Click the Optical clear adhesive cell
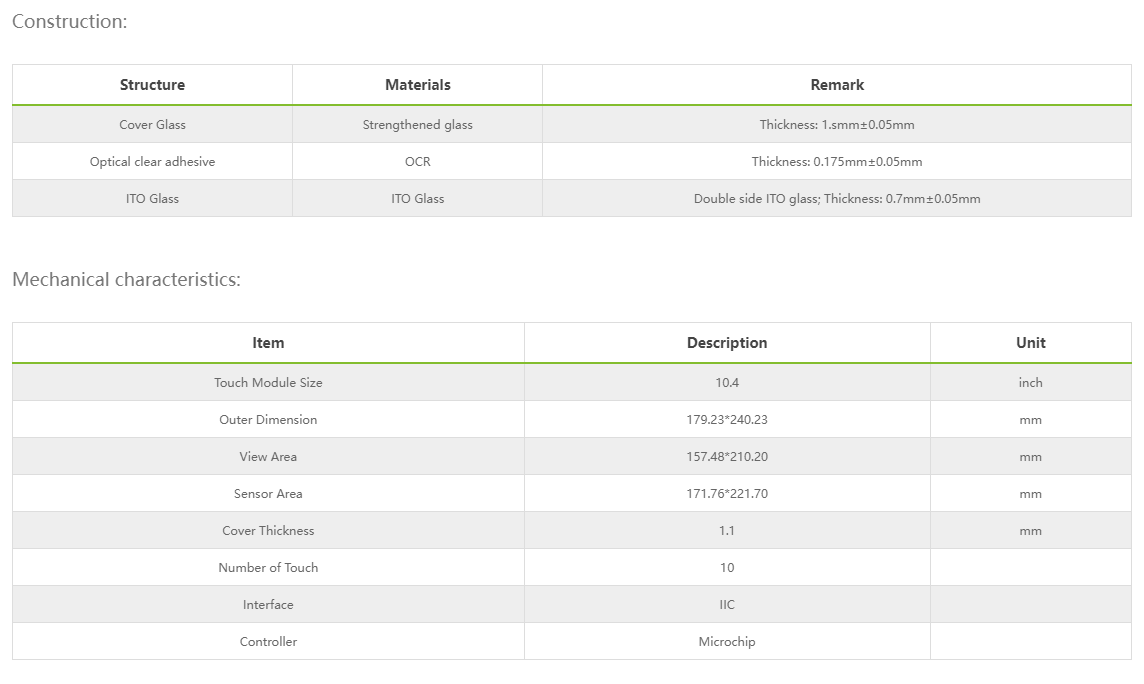The height and width of the screenshot is (684, 1144). pos(152,162)
